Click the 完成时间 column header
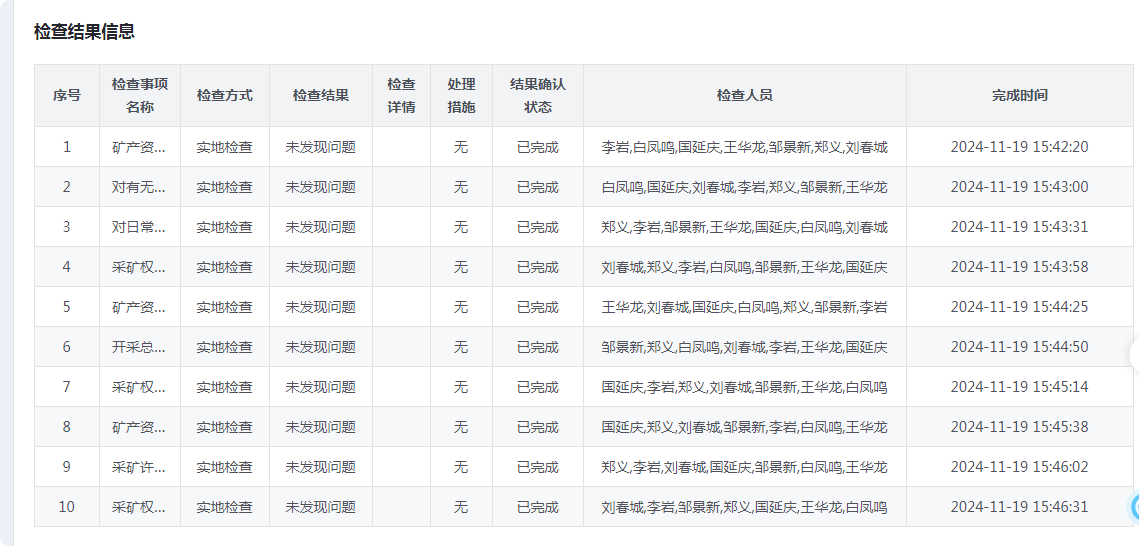Viewport: 1139px width, 546px height. click(1020, 95)
